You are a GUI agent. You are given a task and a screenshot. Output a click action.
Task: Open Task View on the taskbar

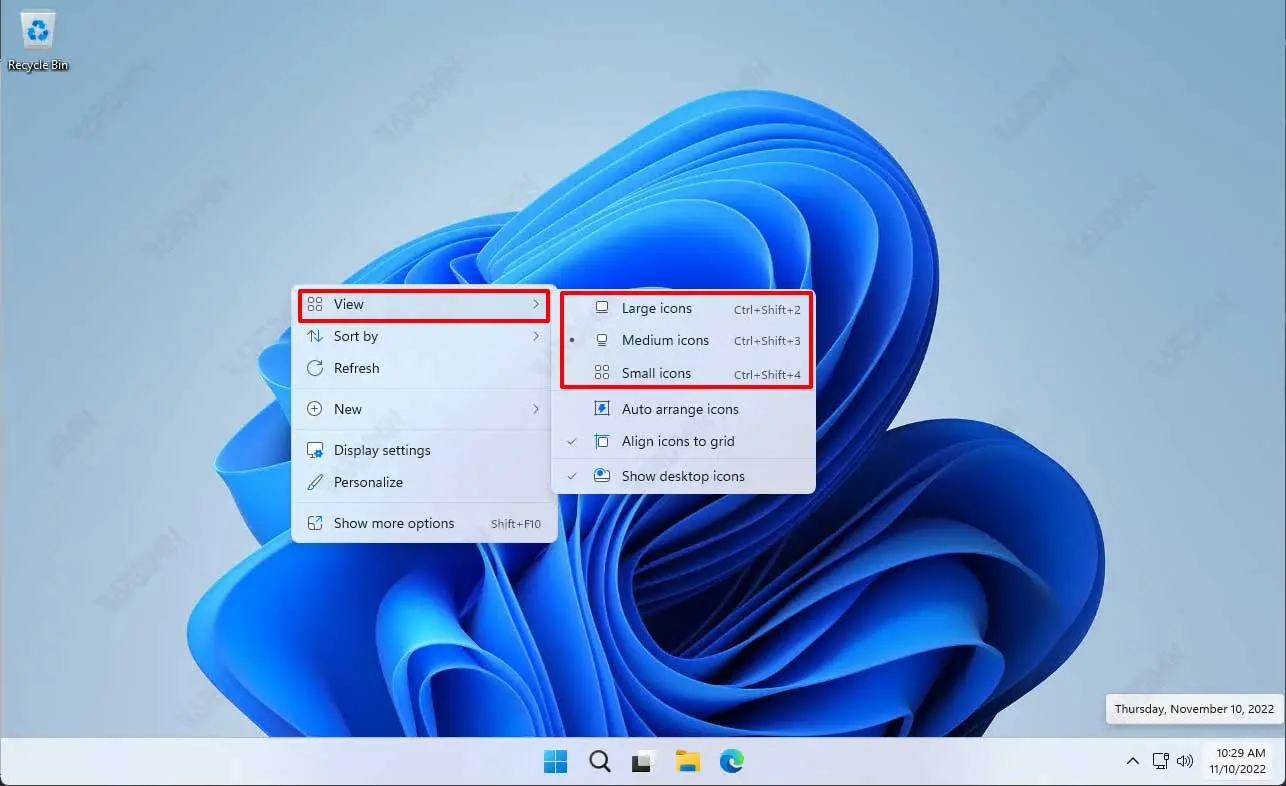(x=643, y=762)
